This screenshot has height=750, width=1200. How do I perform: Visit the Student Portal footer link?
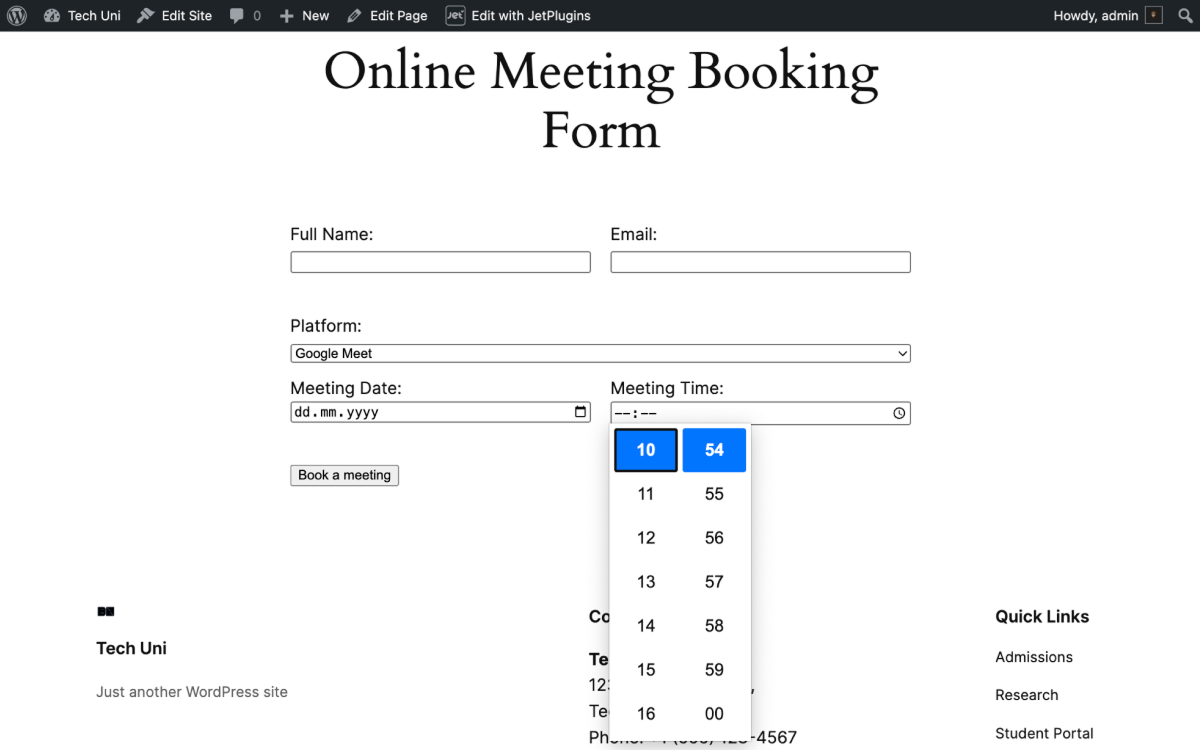click(1044, 733)
